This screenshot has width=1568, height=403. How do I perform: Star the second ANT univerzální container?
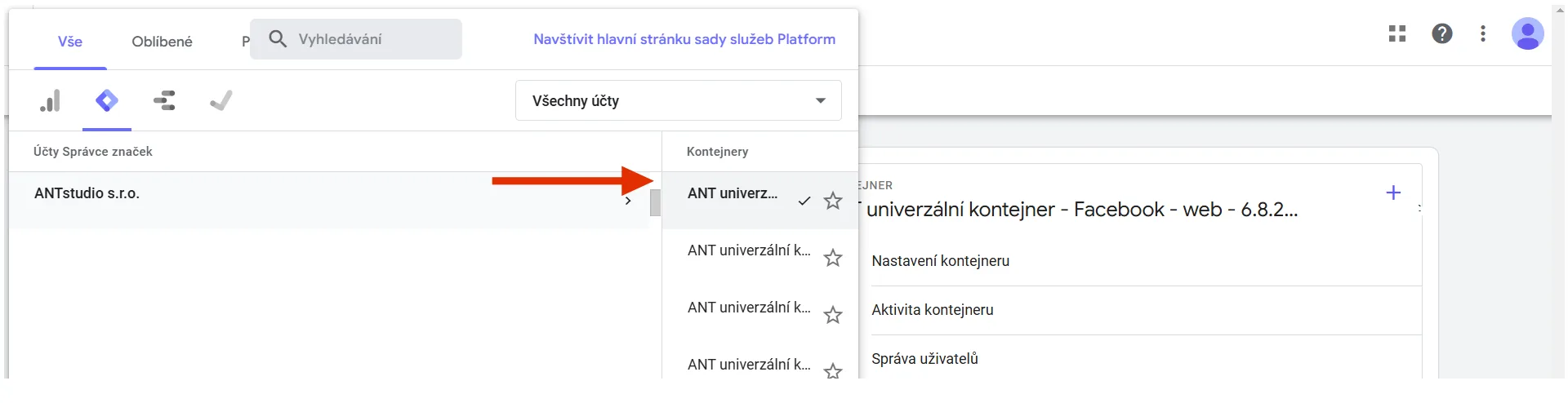[833, 258]
